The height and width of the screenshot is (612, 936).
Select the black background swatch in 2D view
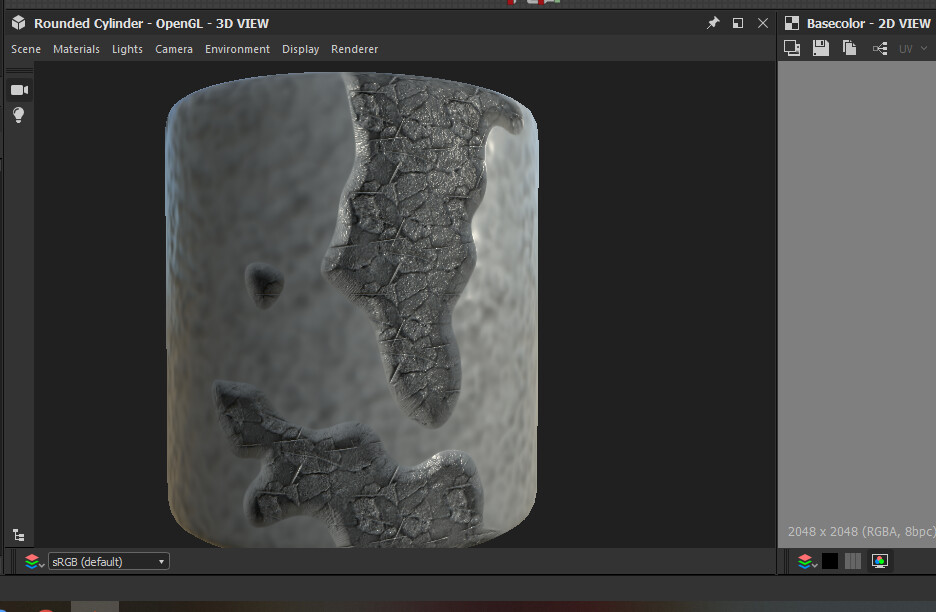[x=830, y=561]
